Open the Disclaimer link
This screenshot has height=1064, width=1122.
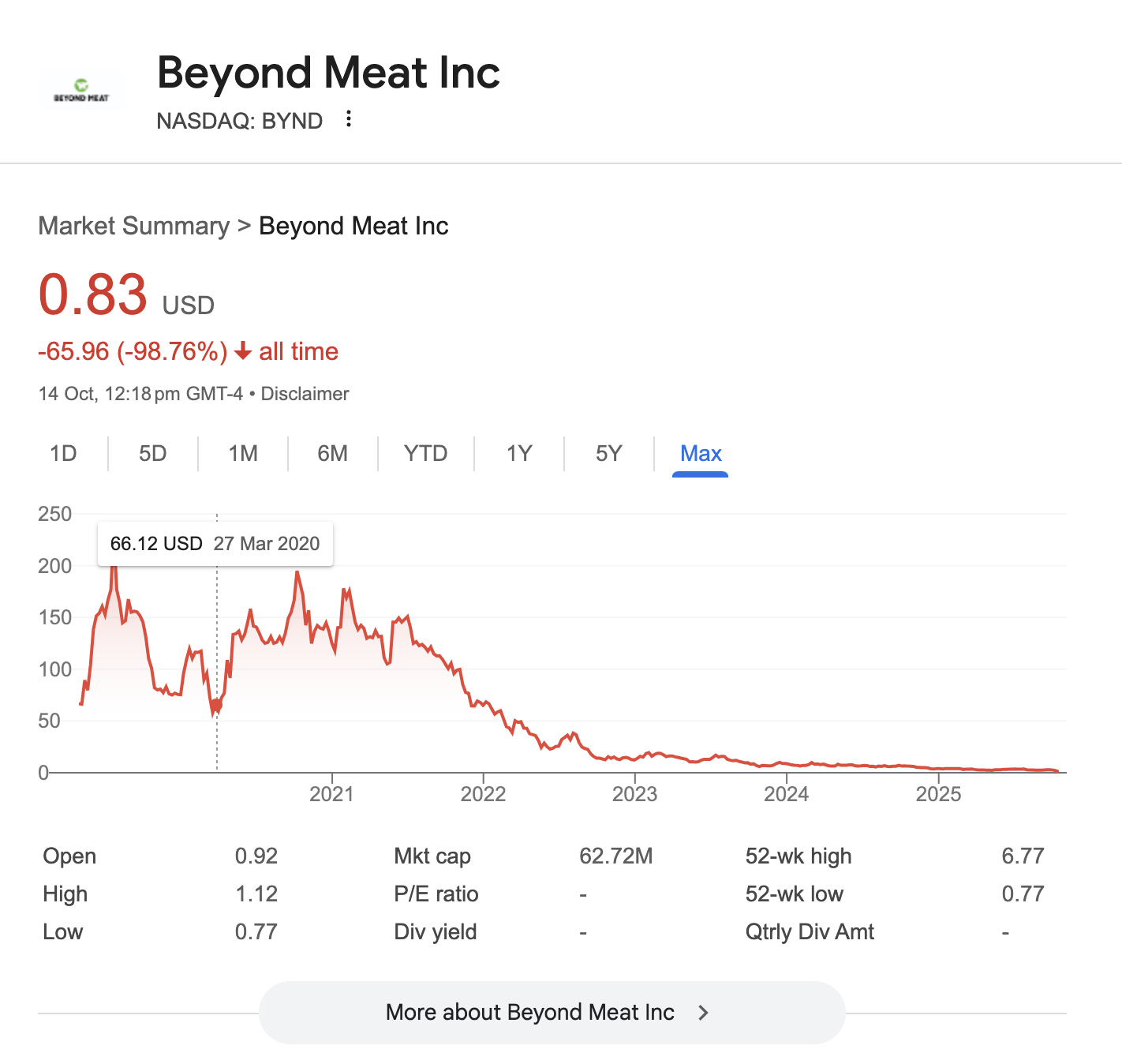coord(305,394)
